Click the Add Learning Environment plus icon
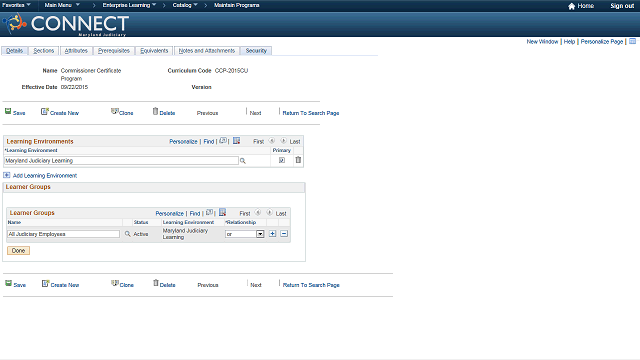 tap(7, 175)
